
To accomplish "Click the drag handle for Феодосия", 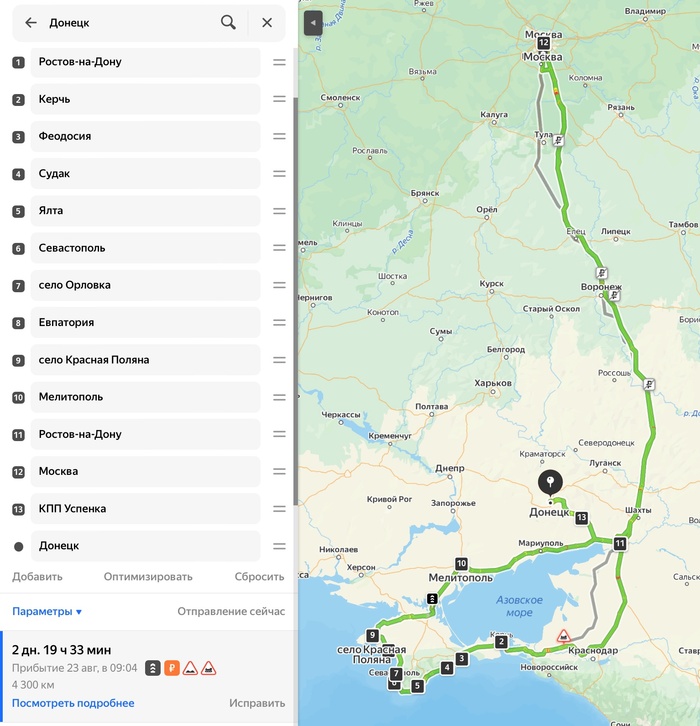I will point(279,136).
